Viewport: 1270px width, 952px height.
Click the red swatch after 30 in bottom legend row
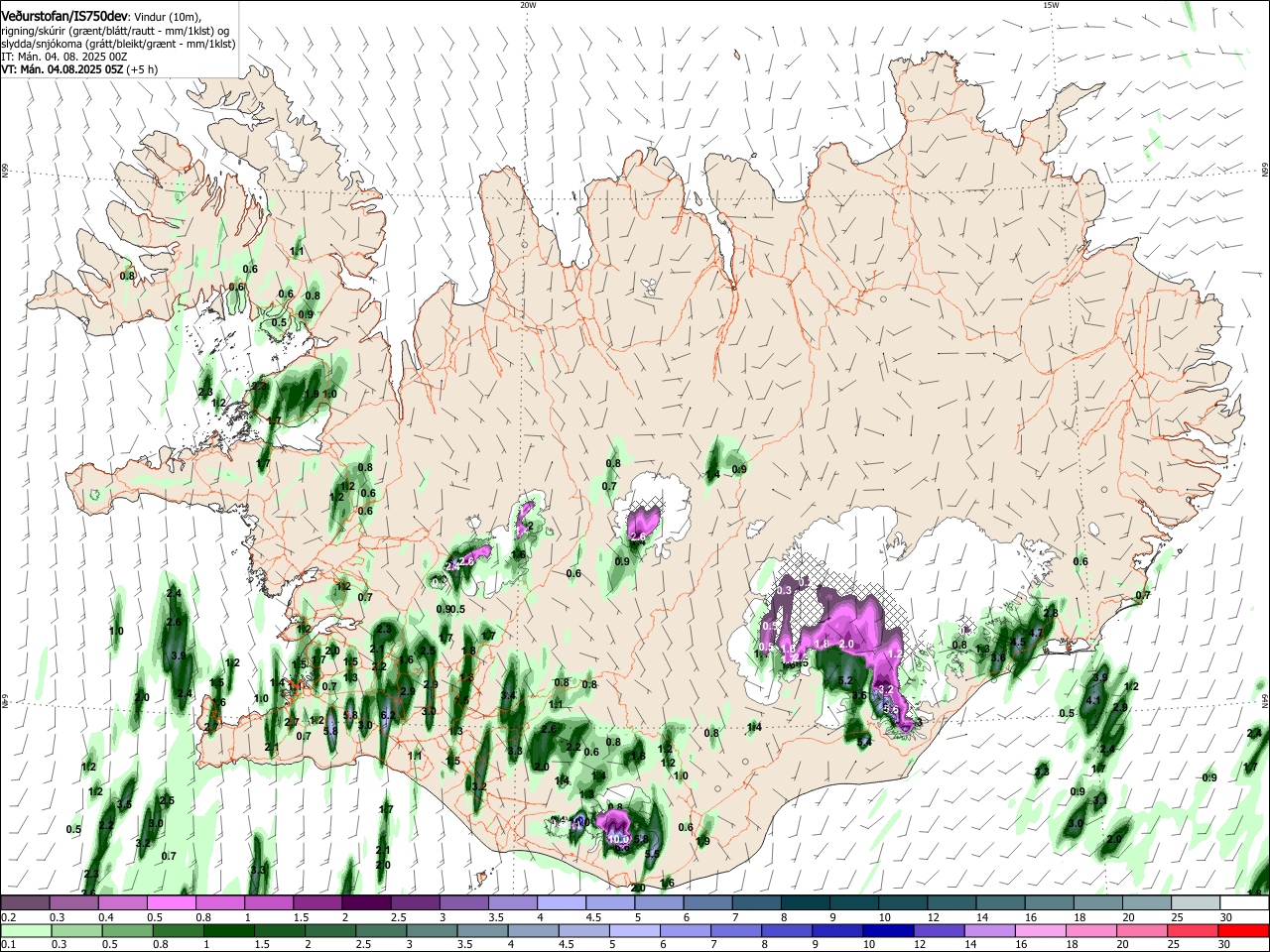tap(1245, 931)
